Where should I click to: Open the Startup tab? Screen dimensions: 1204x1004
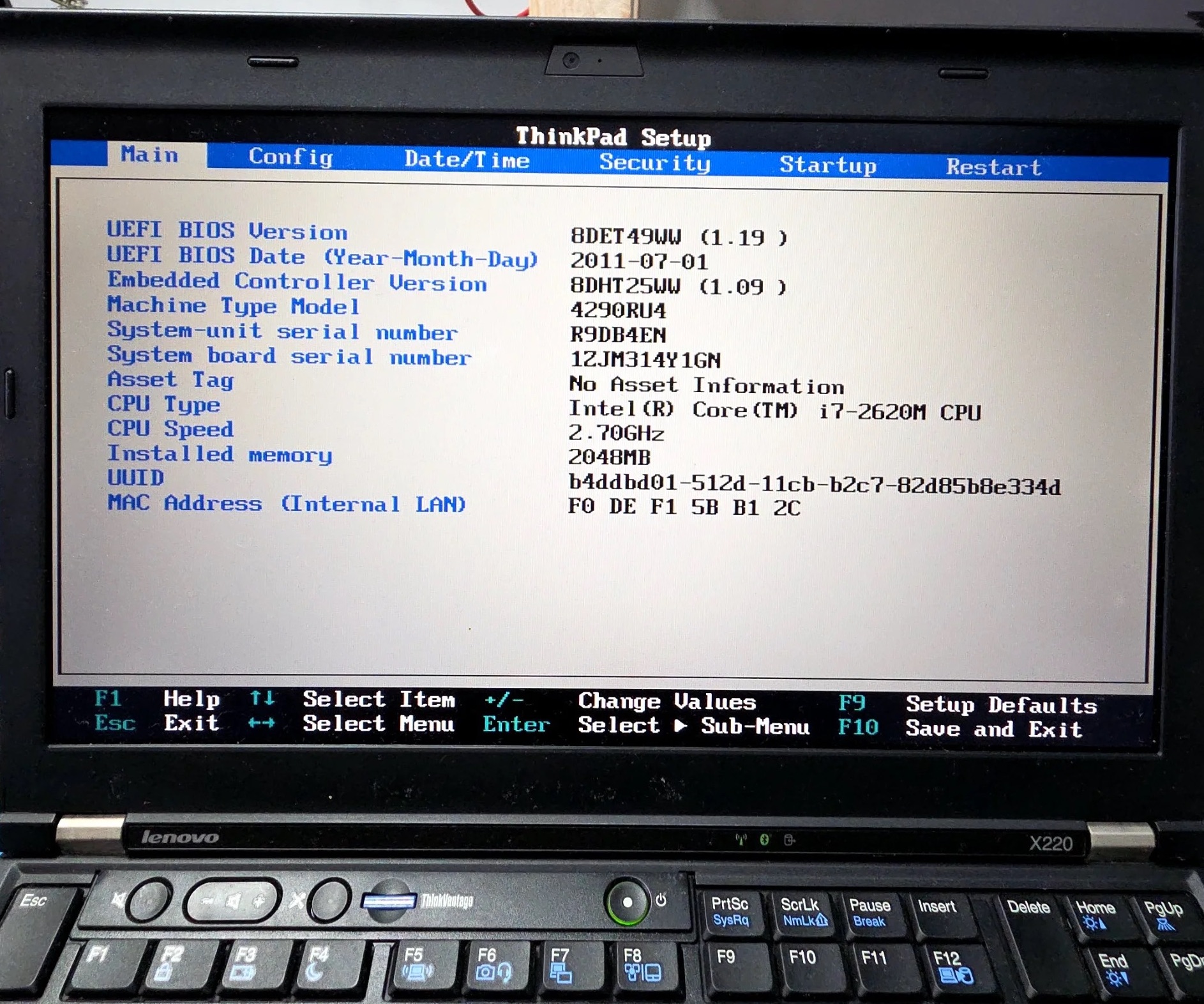pos(828,165)
